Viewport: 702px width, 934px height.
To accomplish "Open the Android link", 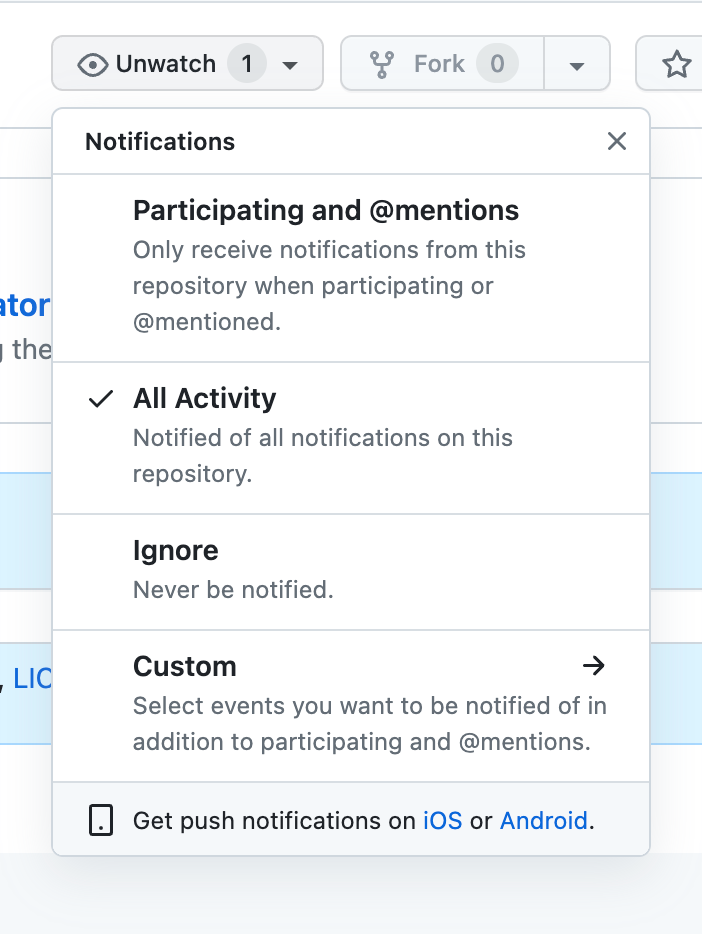I will 543,820.
